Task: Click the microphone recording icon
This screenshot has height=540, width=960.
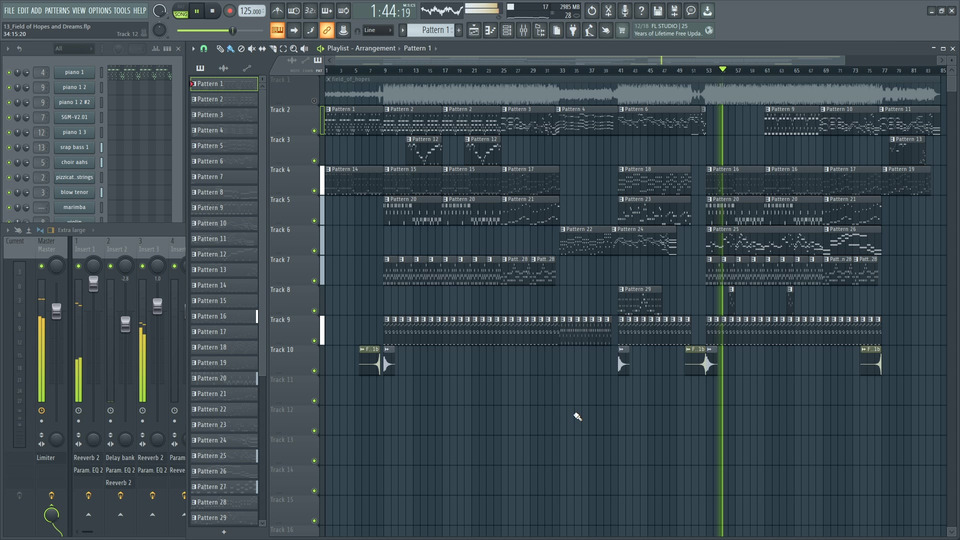Action: pyautogui.click(x=624, y=11)
